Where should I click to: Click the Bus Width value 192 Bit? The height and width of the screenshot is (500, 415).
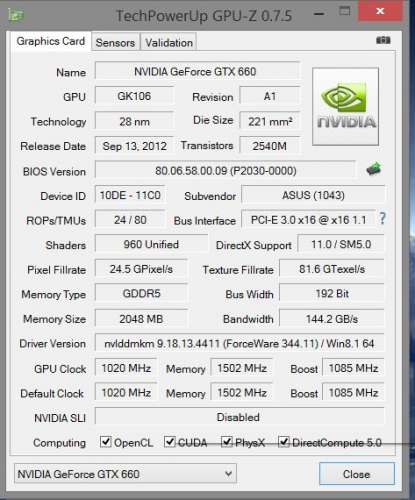pos(332,294)
